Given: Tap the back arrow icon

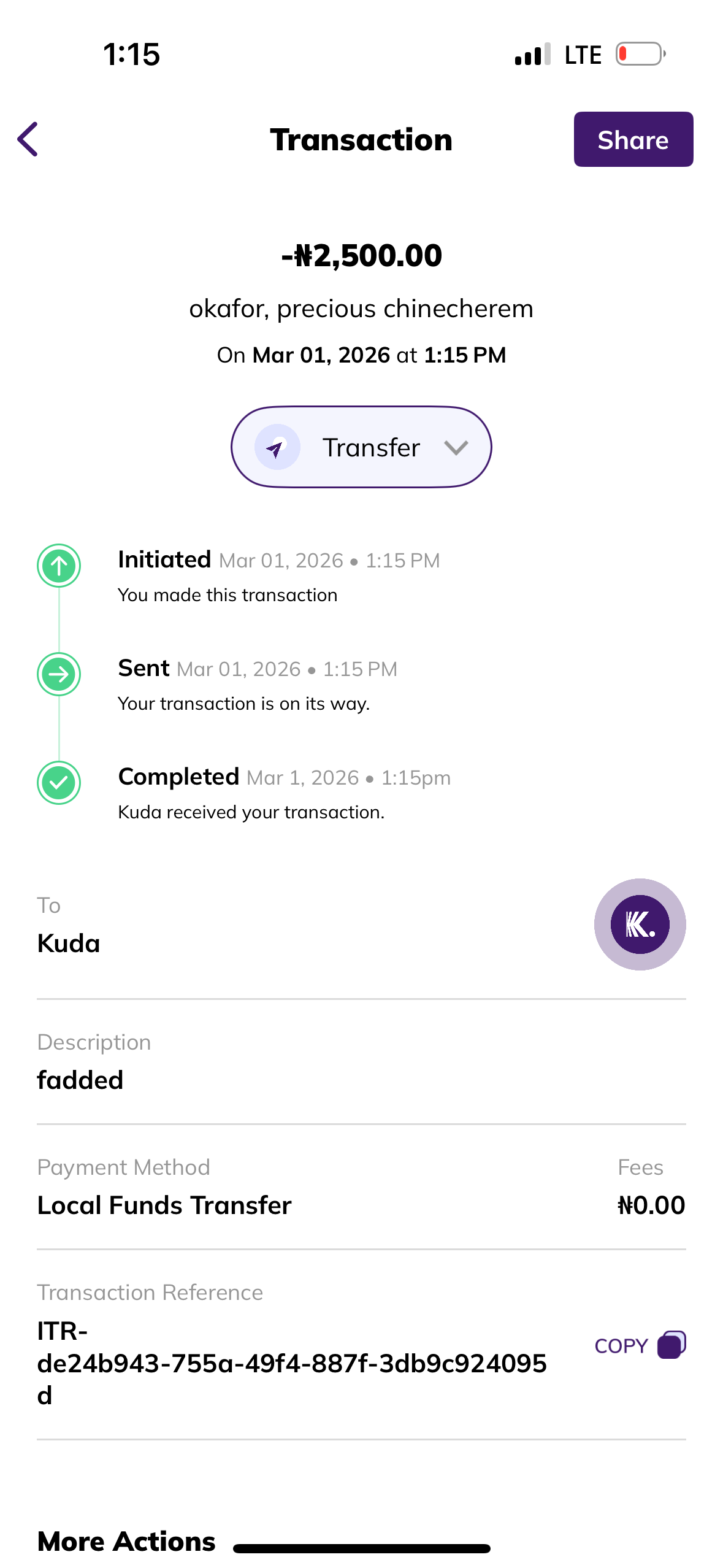Looking at the screenshot, I should [28, 139].
